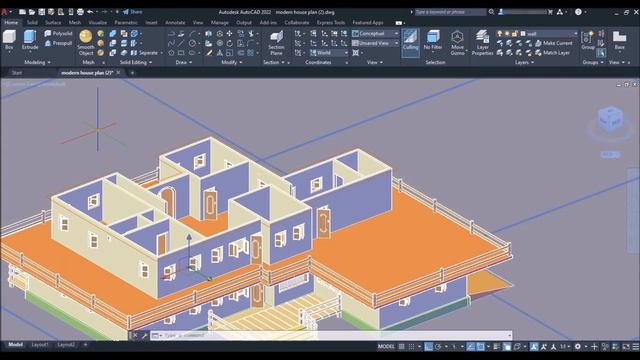Start the Presspull command
This screenshot has height=360, width=640.
click(58, 43)
